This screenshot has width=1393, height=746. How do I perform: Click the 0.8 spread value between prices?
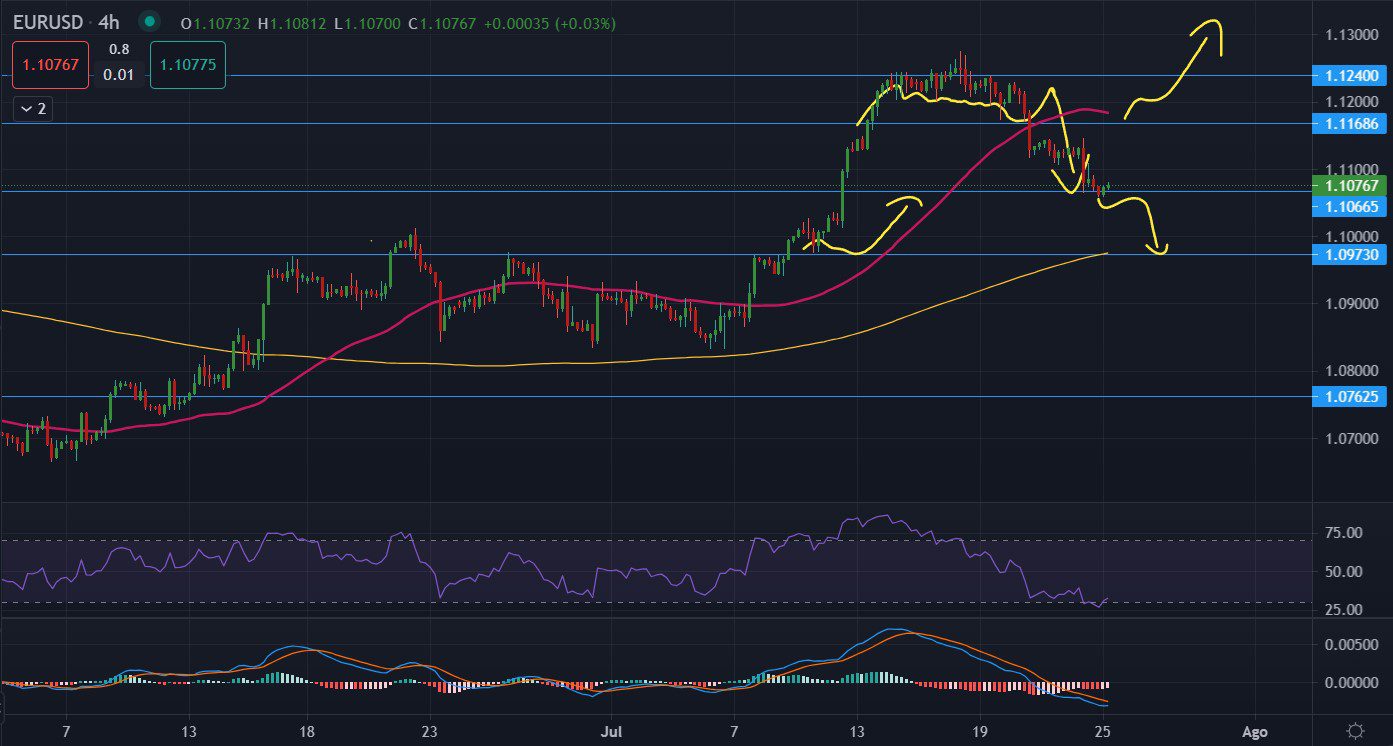pyautogui.click(x=119, y=49)
